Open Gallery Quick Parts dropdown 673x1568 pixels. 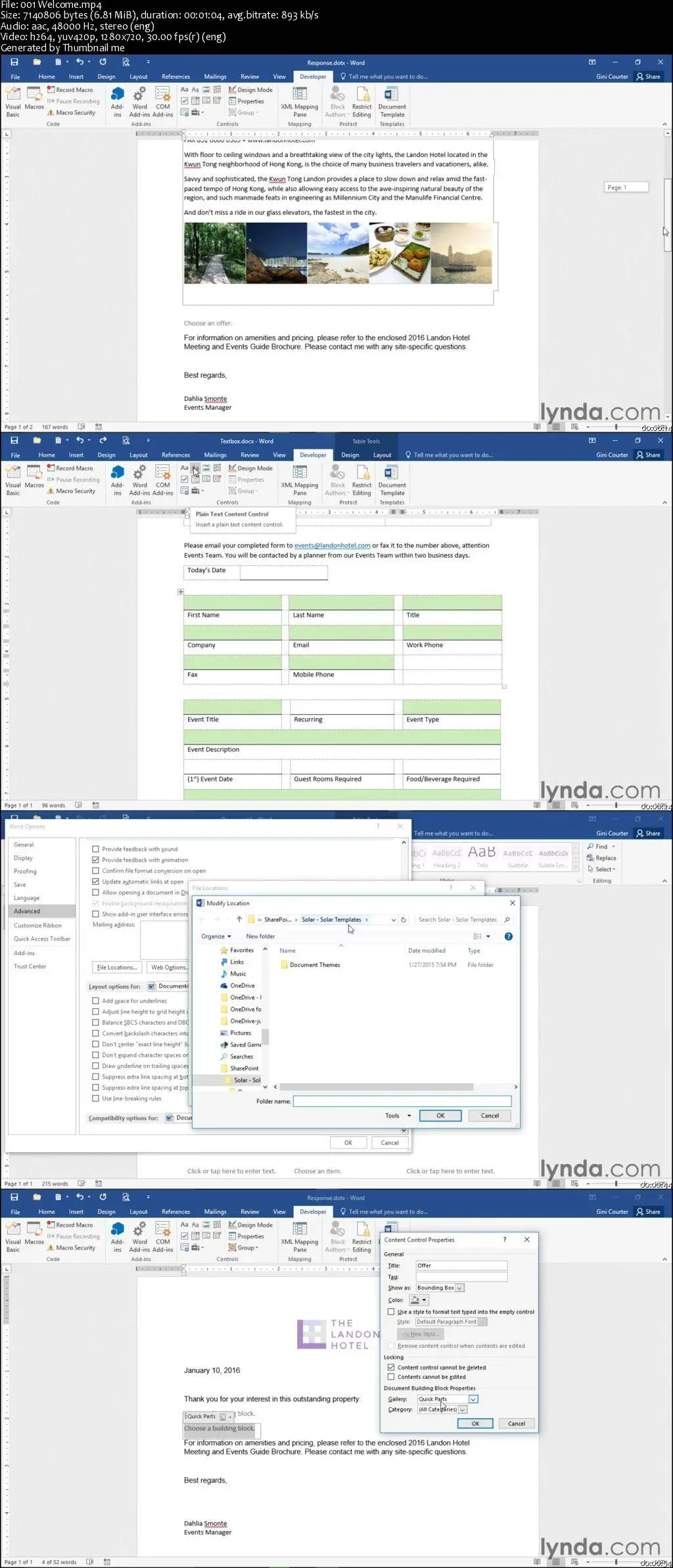(x=473, y=1399)
